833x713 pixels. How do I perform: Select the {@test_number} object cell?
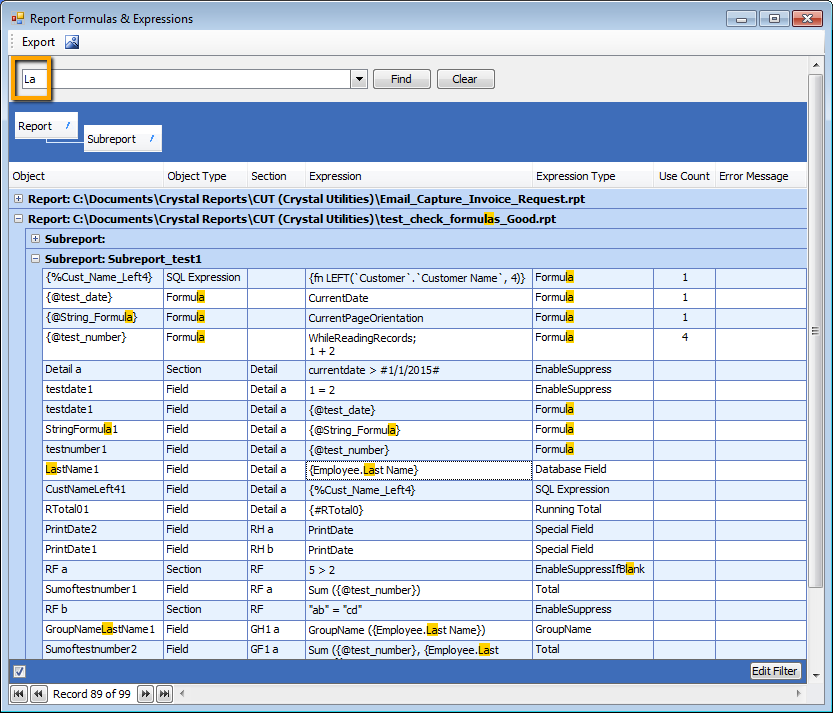(103, 344)
